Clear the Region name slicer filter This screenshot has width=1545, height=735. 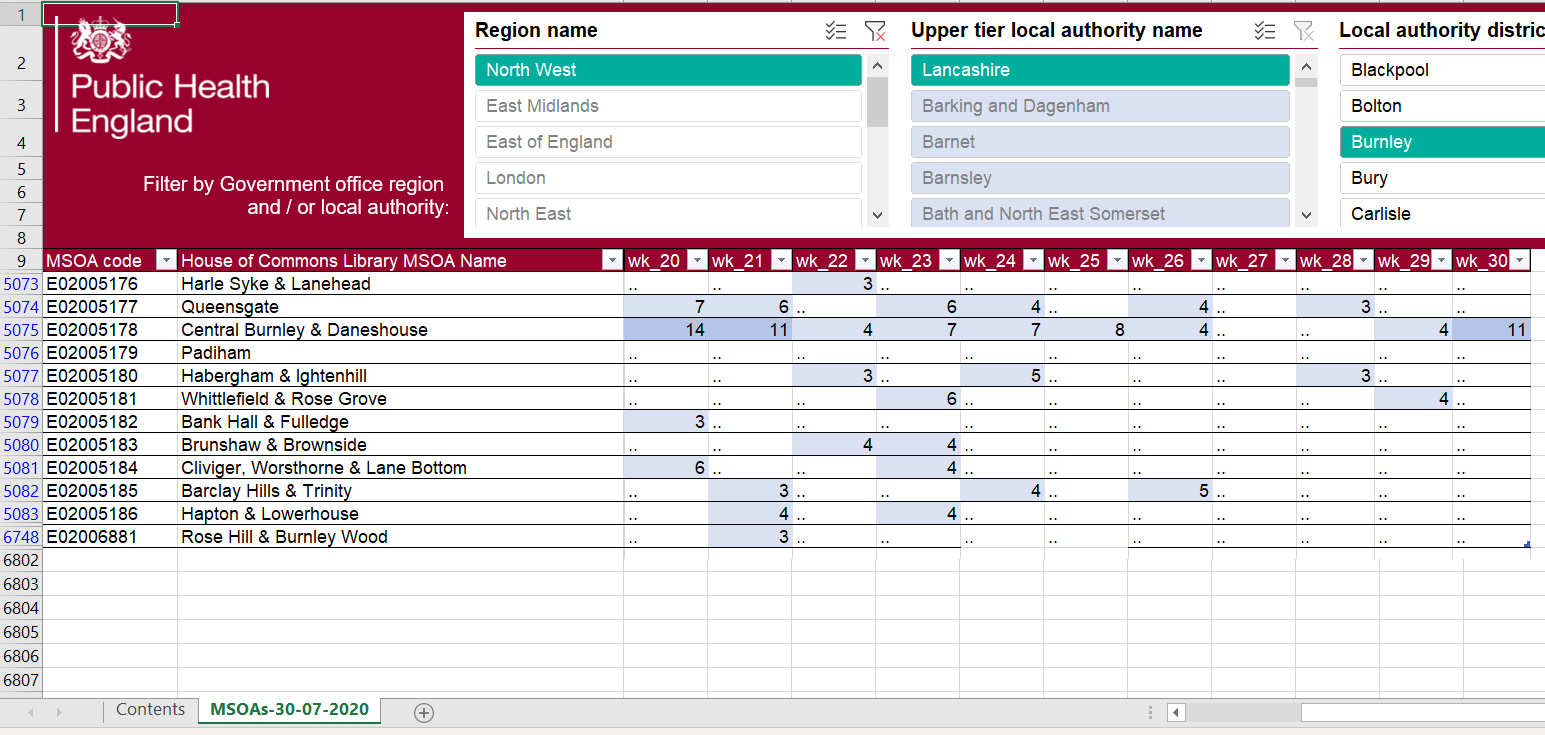(x=875, y=31)
